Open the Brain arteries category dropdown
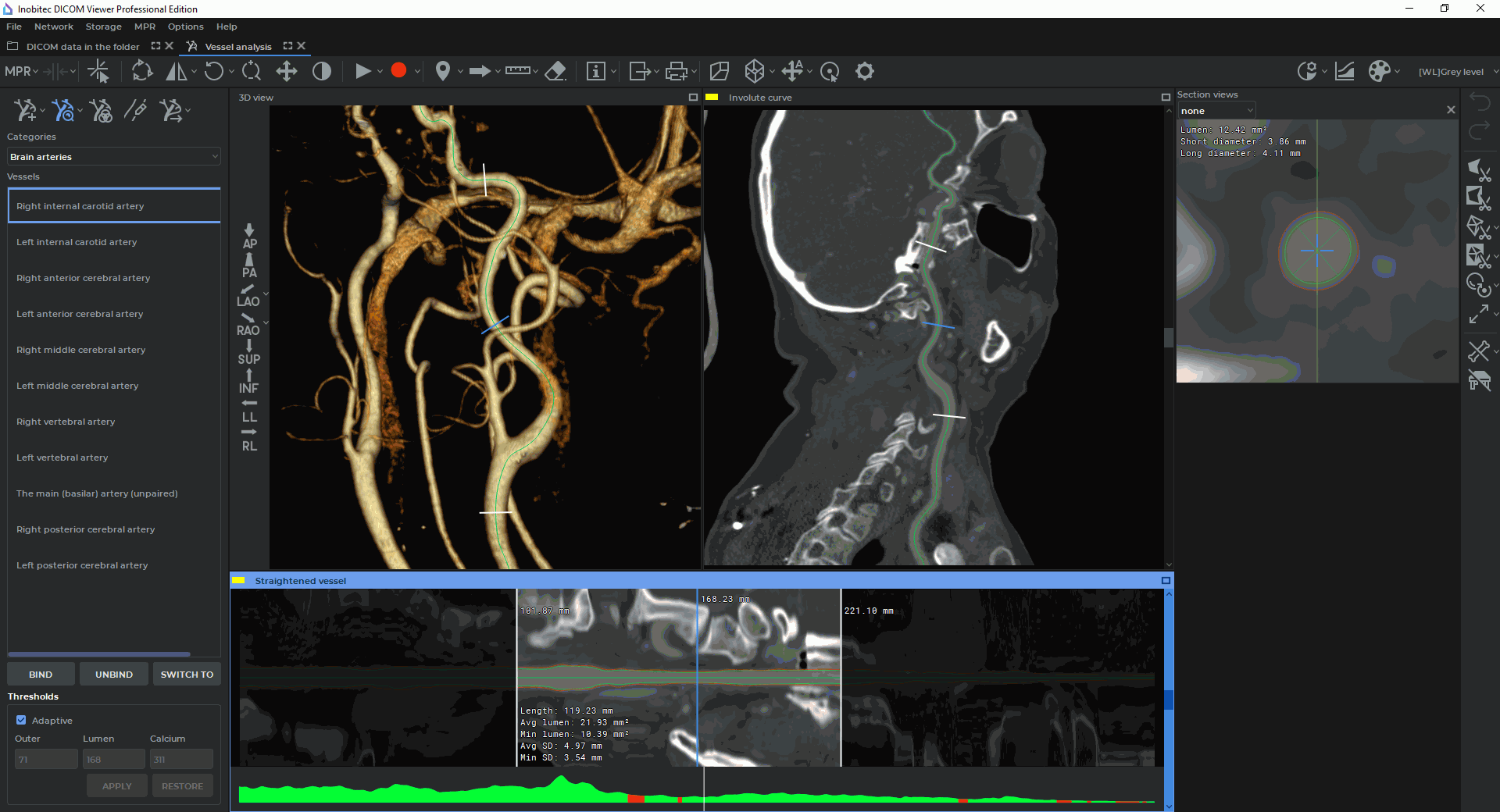This screenshot has height=812, width=1500. [114, 157]
